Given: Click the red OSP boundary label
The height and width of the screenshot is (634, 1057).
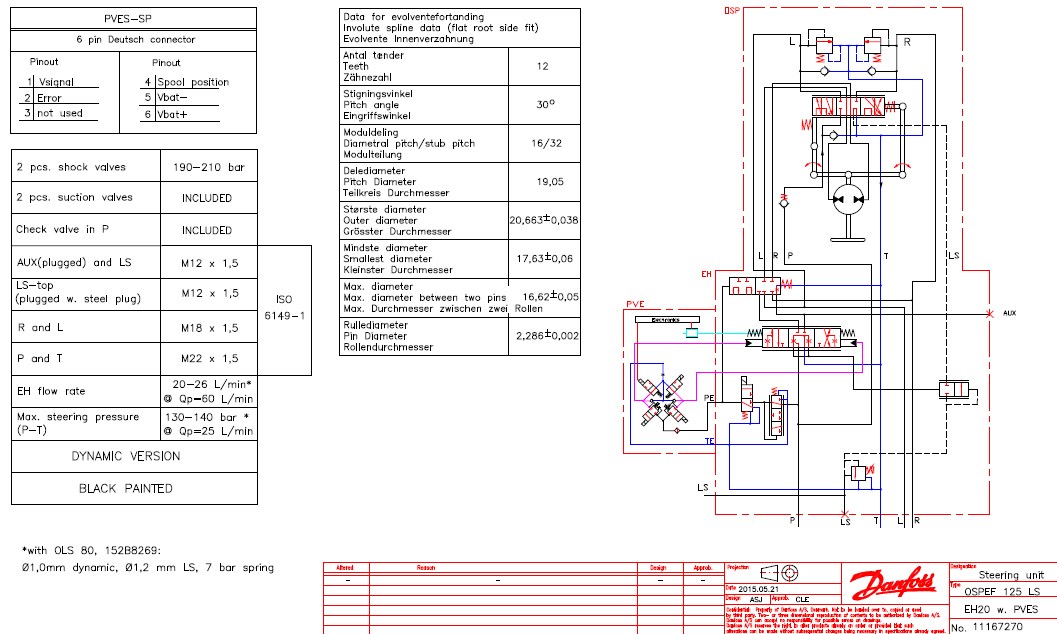Looking at the screenshot, I should [733, 9].
